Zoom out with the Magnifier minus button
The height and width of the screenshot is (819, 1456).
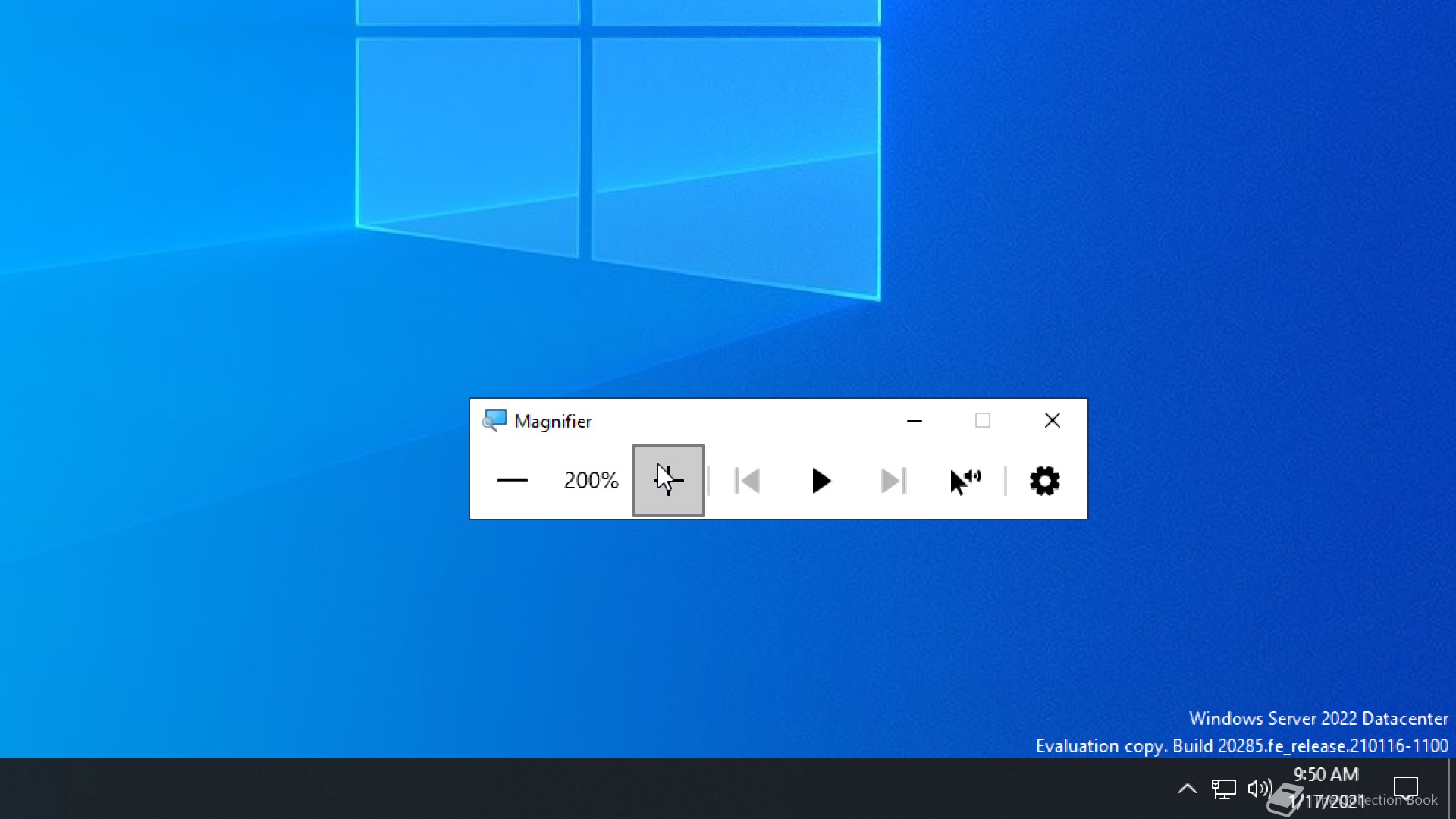512,481
